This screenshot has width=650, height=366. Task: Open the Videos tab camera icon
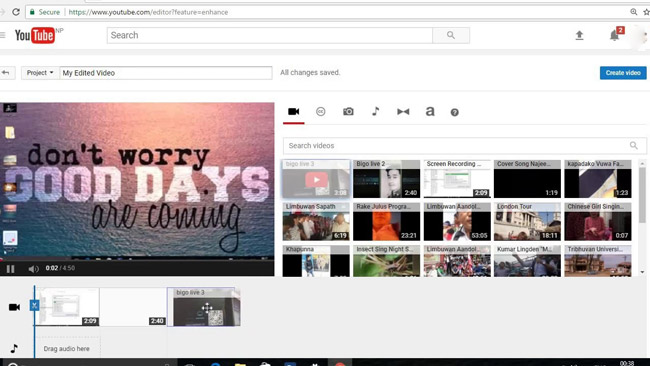point(293,111)
